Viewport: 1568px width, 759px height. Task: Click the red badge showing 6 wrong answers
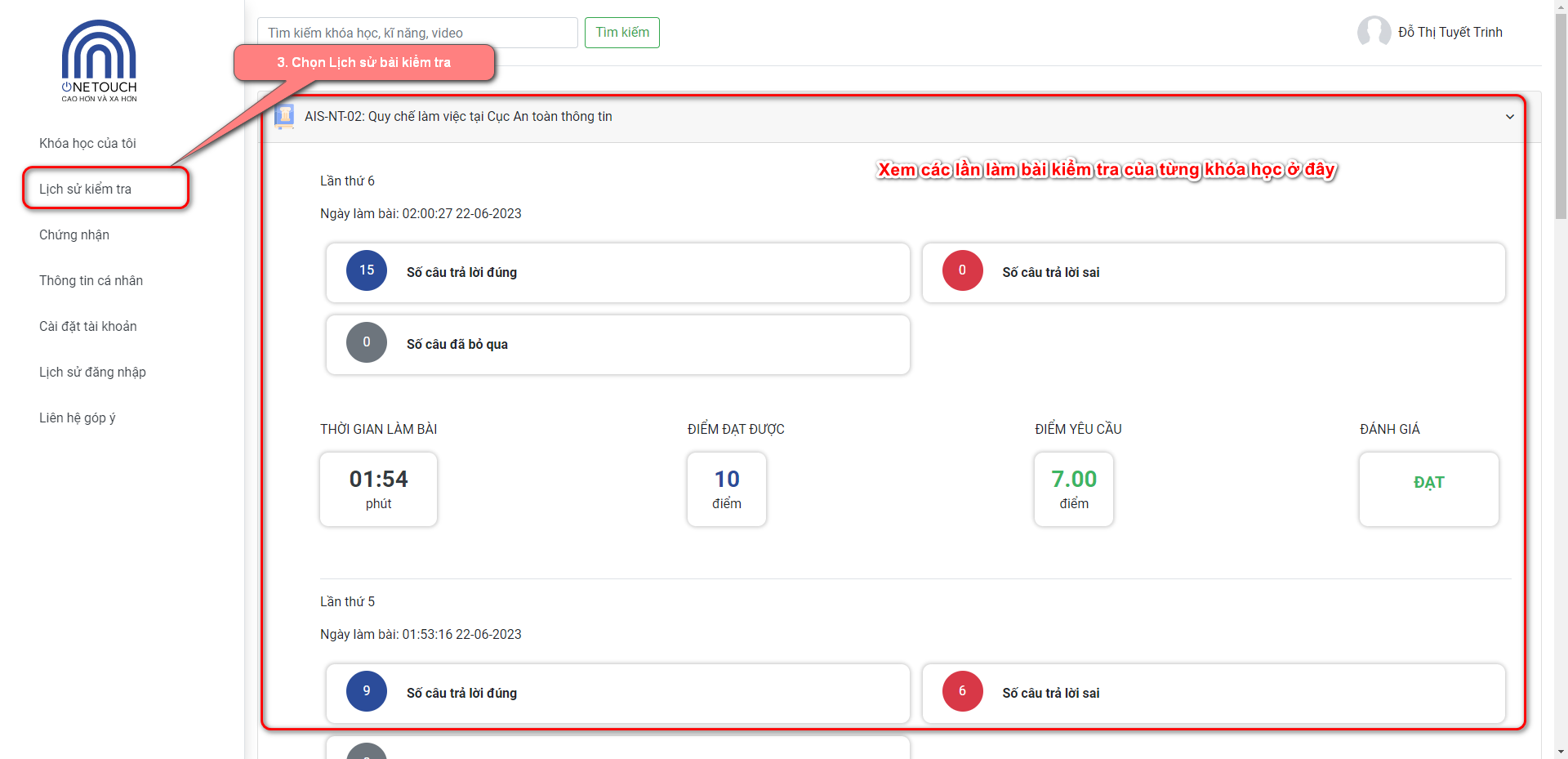point(962,691)
